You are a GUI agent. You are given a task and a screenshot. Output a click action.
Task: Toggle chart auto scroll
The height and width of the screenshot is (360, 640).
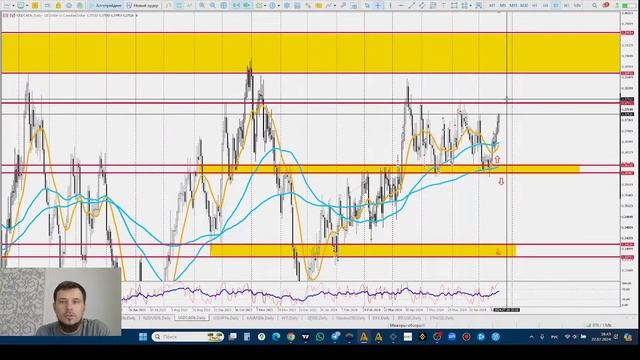236,6
